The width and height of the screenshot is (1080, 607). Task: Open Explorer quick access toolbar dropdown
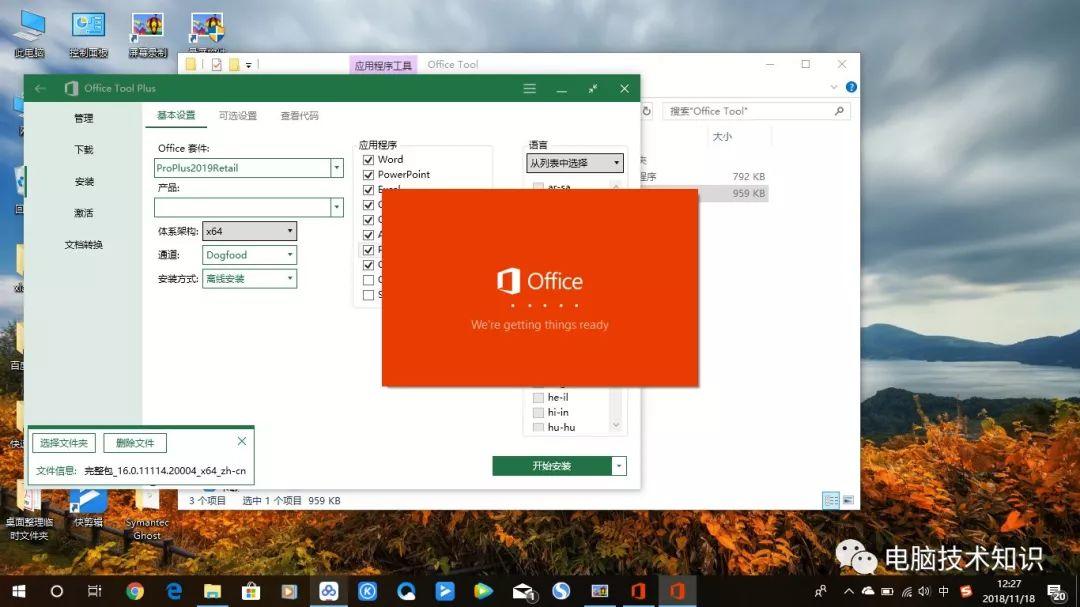(249, 65)
